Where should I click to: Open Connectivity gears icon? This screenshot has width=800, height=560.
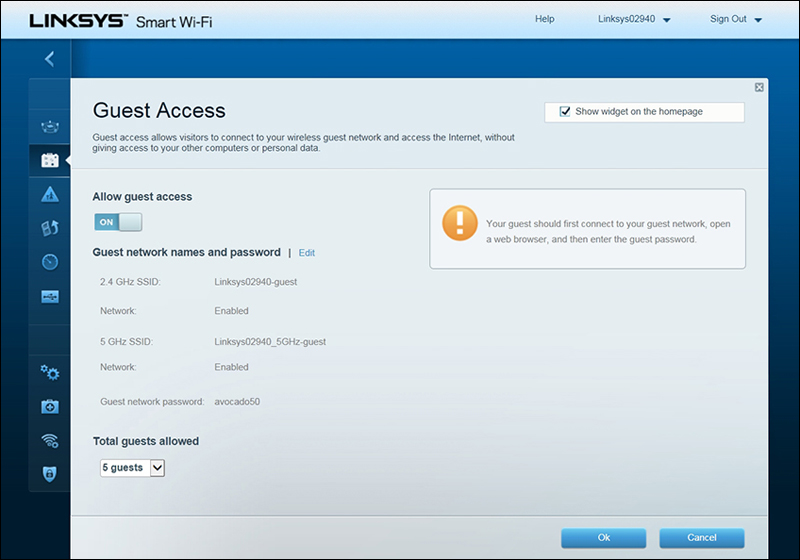(x=49, y=372)
